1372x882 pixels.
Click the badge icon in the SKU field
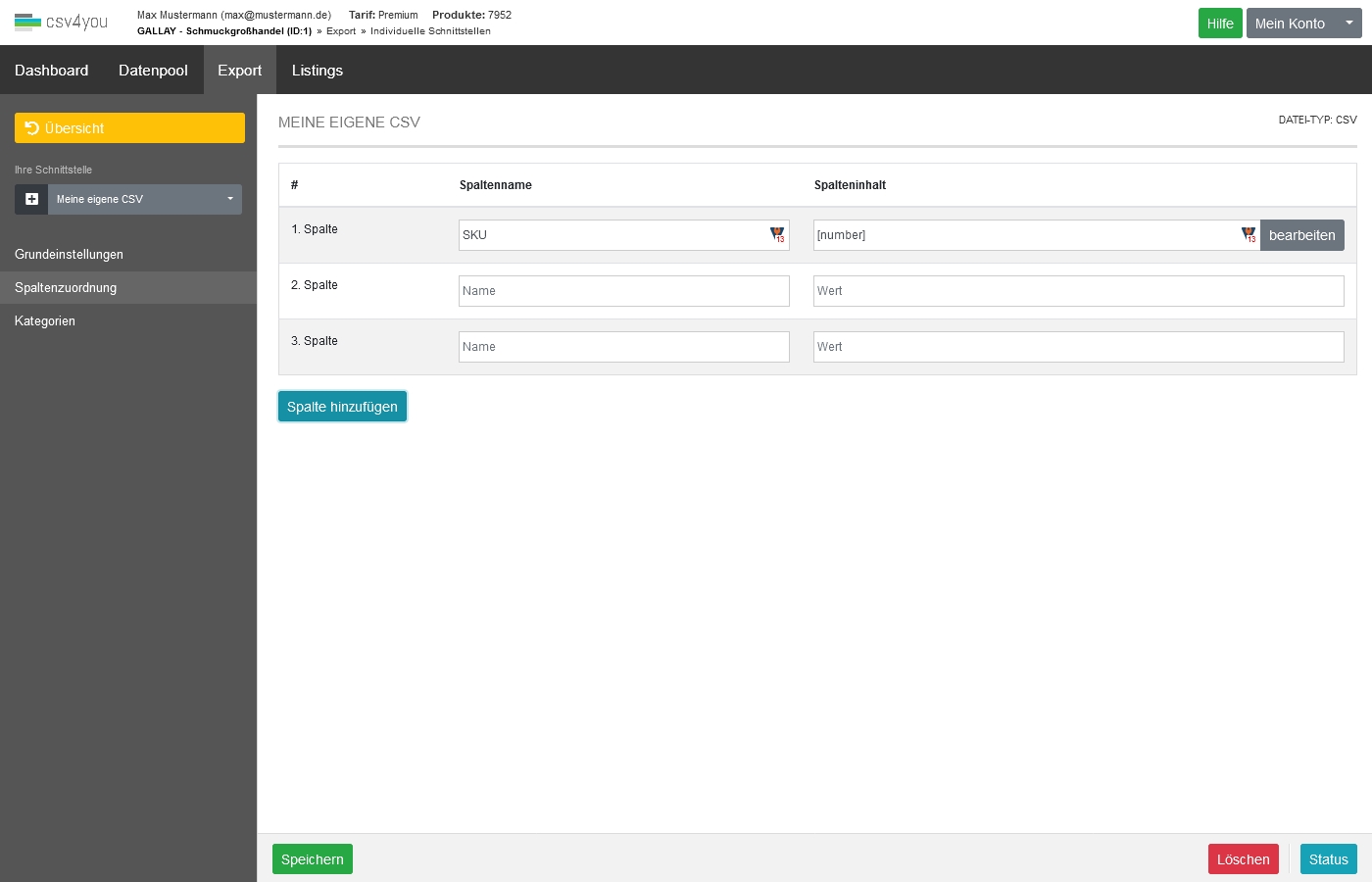pyautogui.click(x=777, y=235)
